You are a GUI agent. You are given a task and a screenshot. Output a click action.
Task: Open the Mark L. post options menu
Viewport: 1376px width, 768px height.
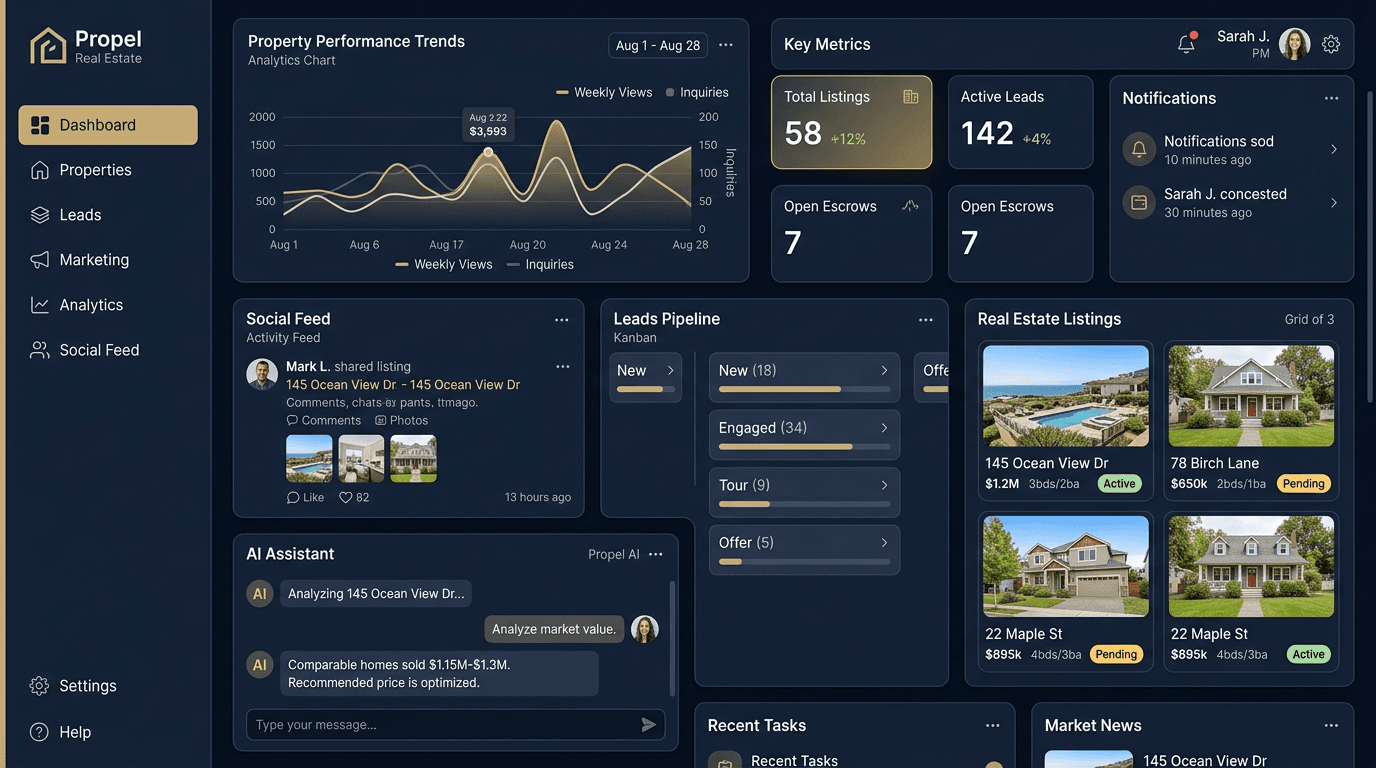[x=563, y=367]
